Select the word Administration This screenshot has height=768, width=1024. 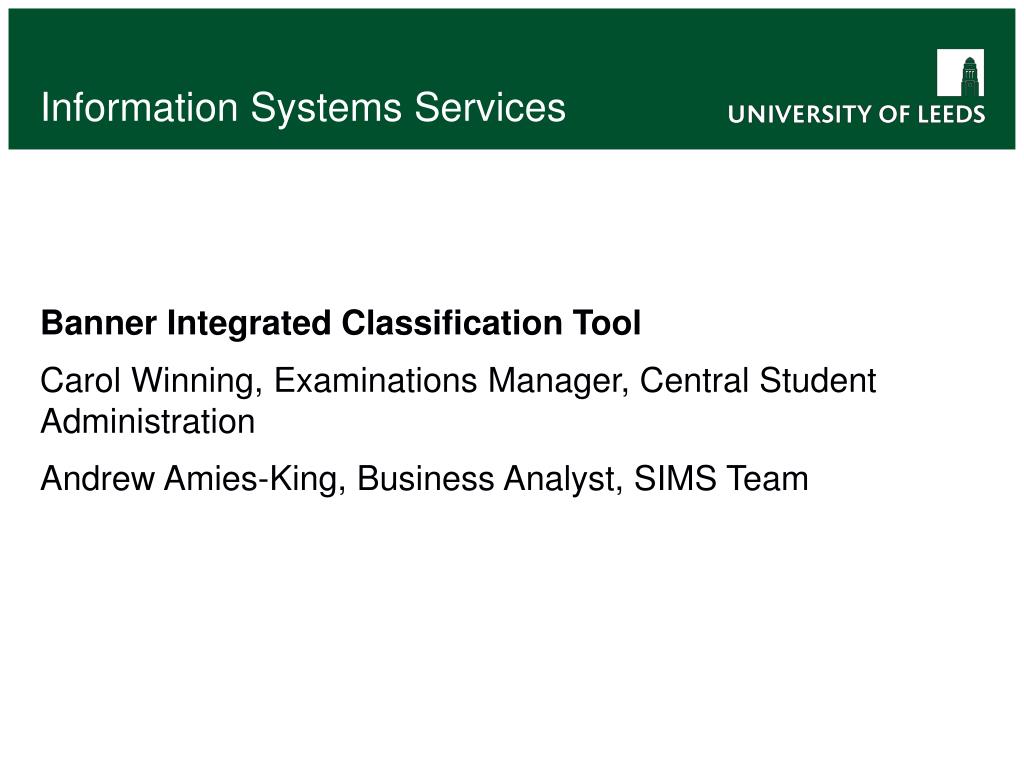click(x=148, y=421)
